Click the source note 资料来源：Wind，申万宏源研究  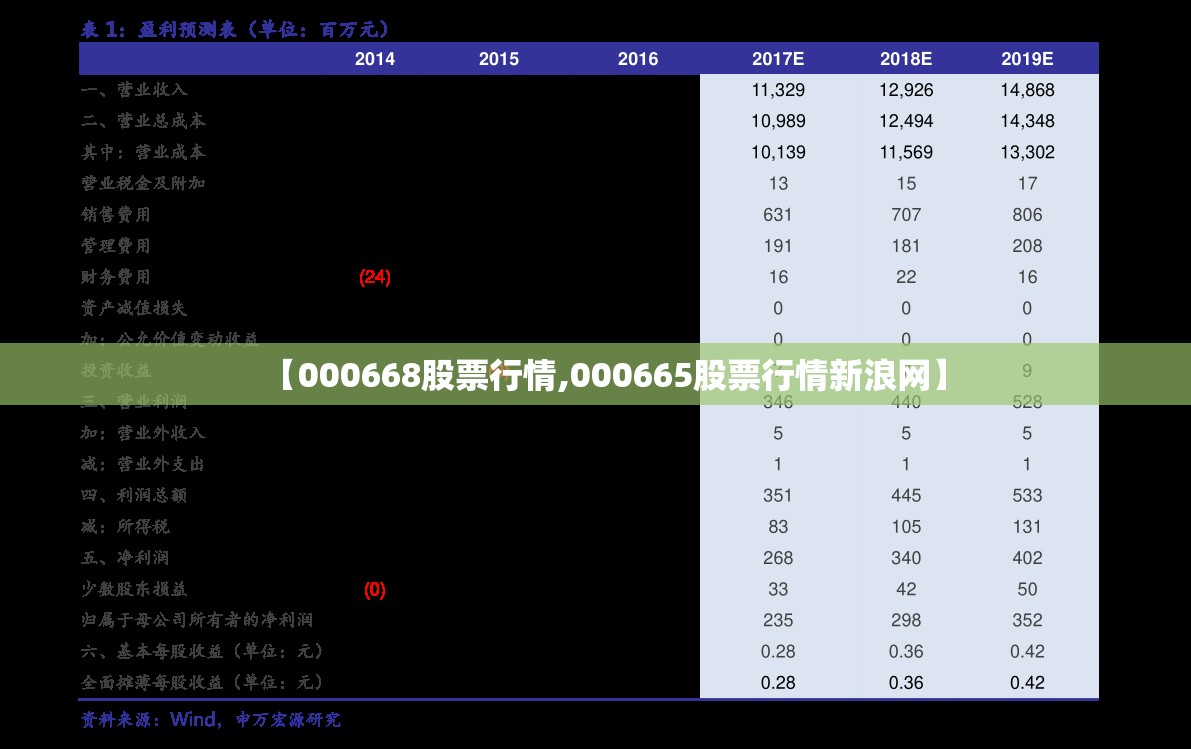click(x=210, y=719)
